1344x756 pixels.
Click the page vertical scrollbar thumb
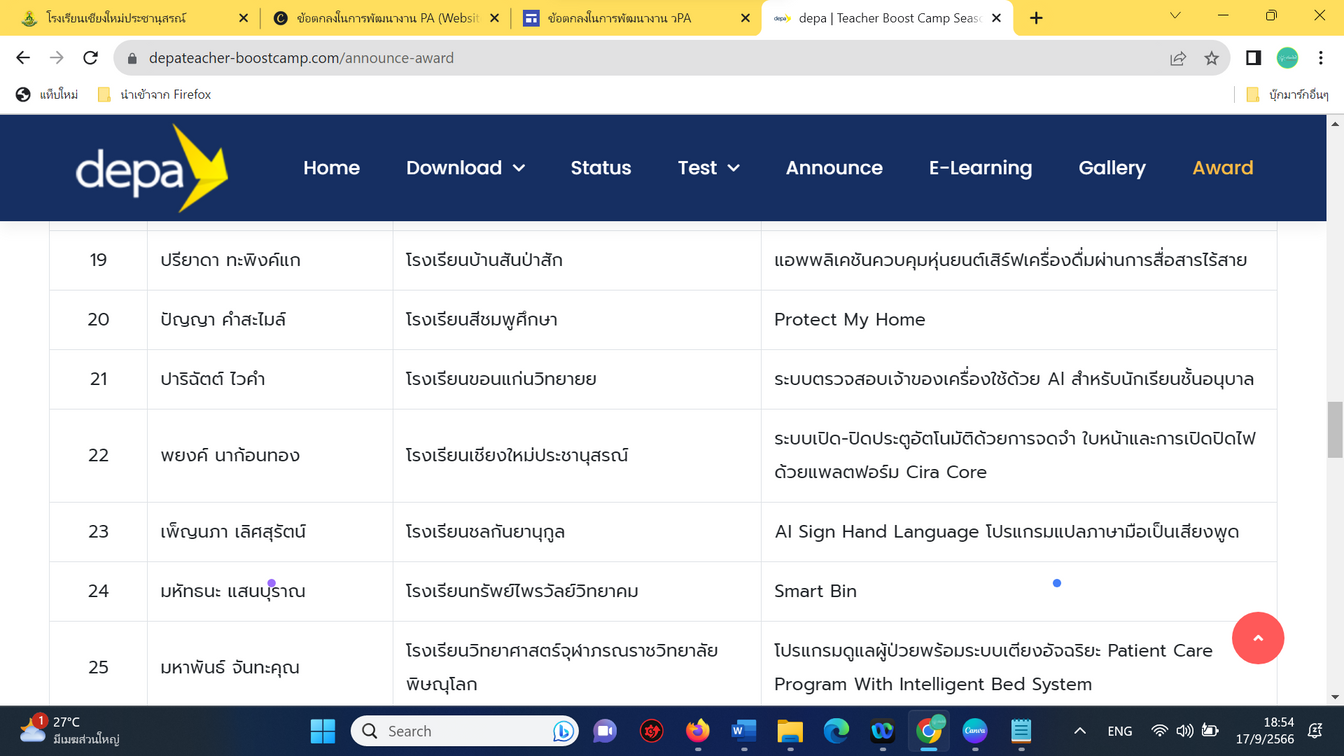pos(1334,430)
